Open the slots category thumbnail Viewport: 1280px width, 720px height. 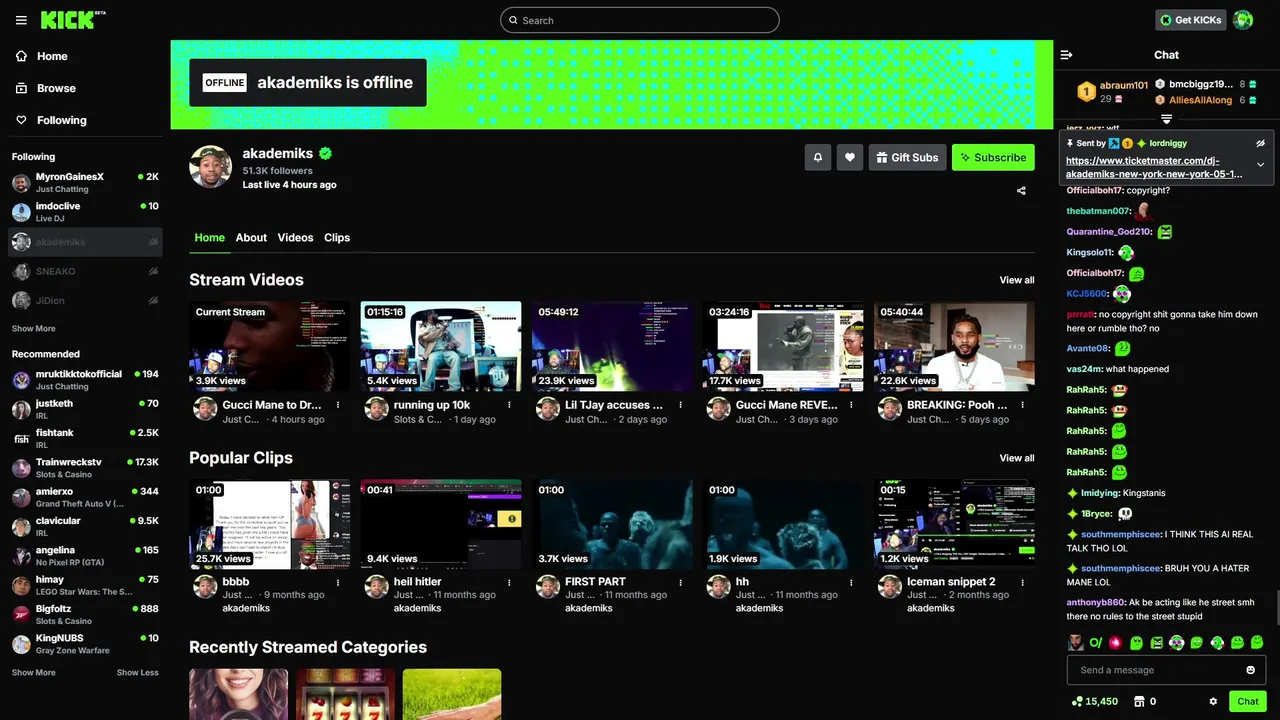coord(345,694)
